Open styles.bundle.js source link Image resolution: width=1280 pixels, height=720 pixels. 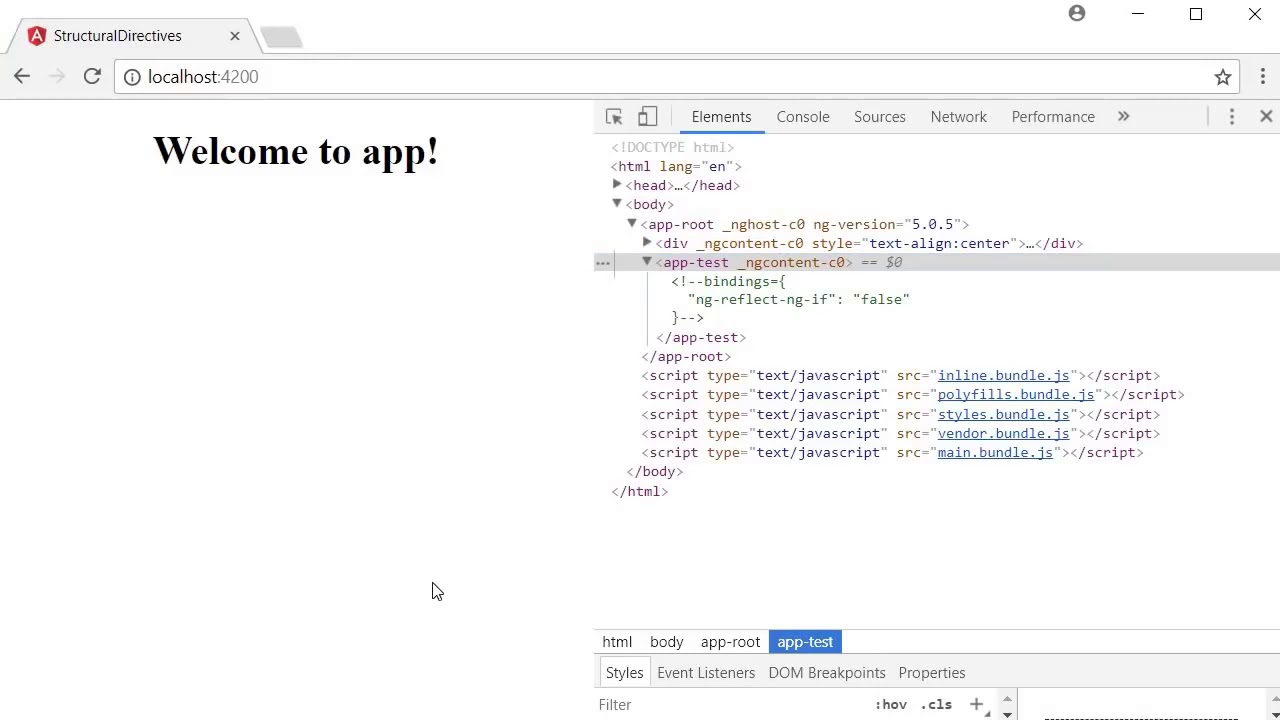(x=1003, y=414)
